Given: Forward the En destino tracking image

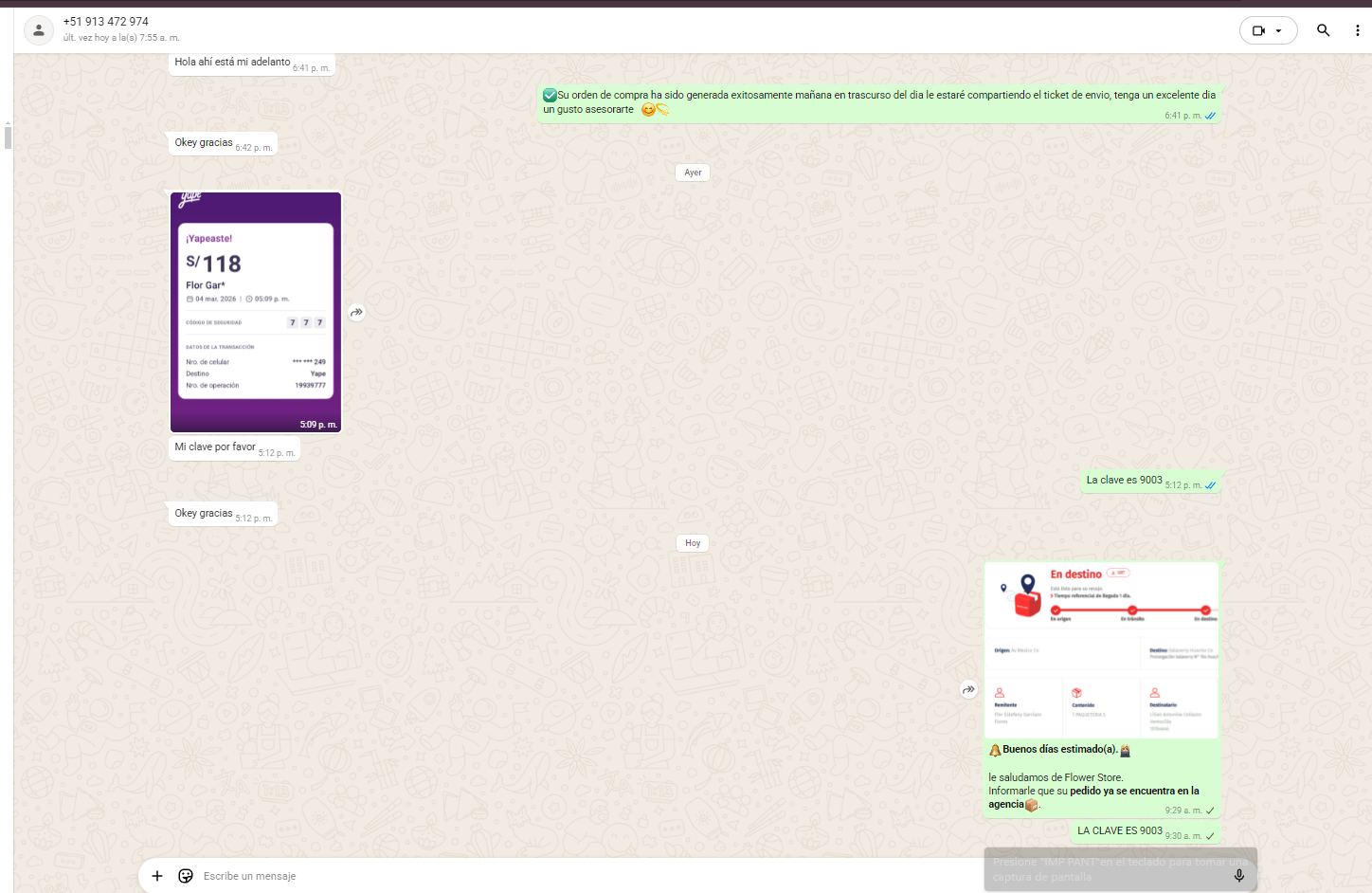Looking at the screenshot, I should [x=968, y=689].
